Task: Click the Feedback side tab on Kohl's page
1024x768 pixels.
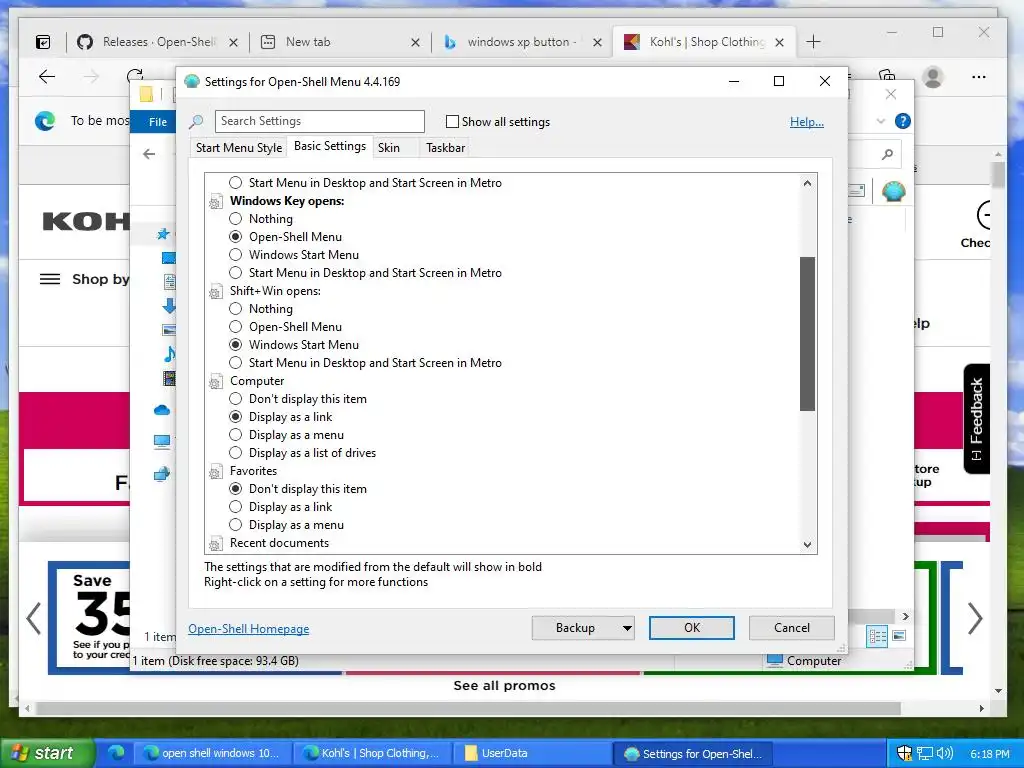Action: pyautogui.click(x=976, y=419)
